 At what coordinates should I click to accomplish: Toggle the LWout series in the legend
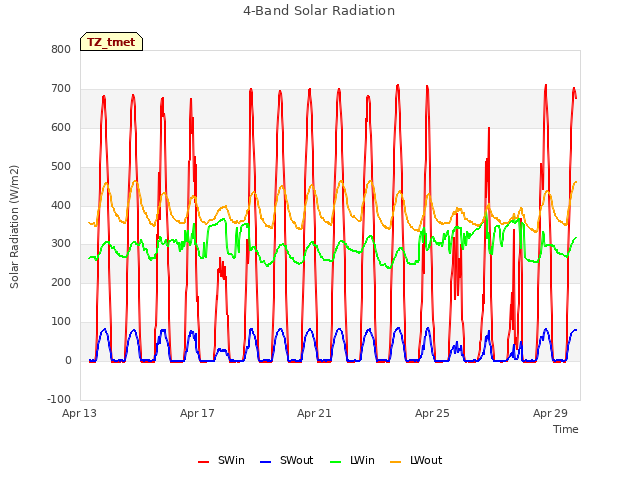416,460
